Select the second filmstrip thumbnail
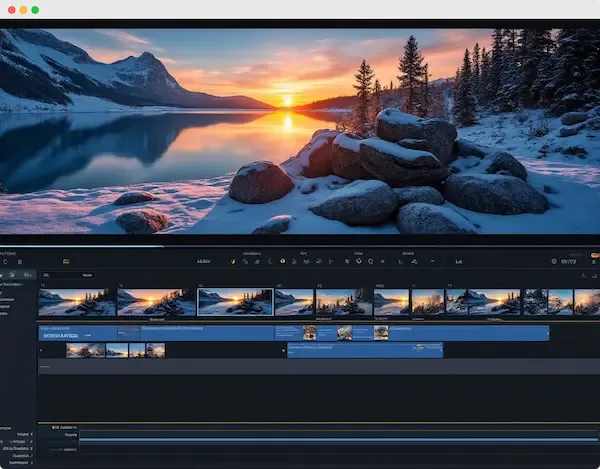 coord(156,302)
